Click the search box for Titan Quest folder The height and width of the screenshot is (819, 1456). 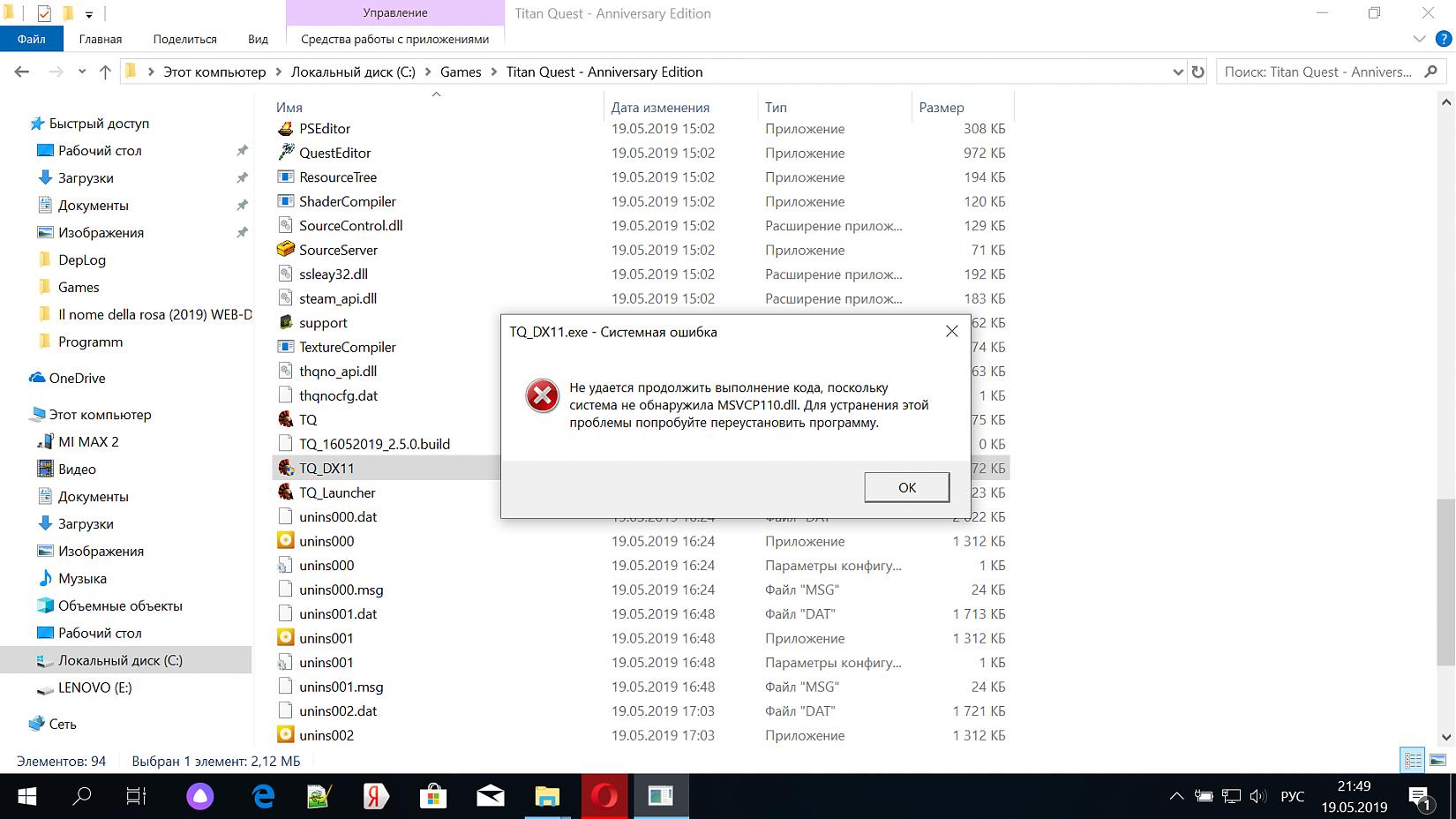[x=1331, y=72]
